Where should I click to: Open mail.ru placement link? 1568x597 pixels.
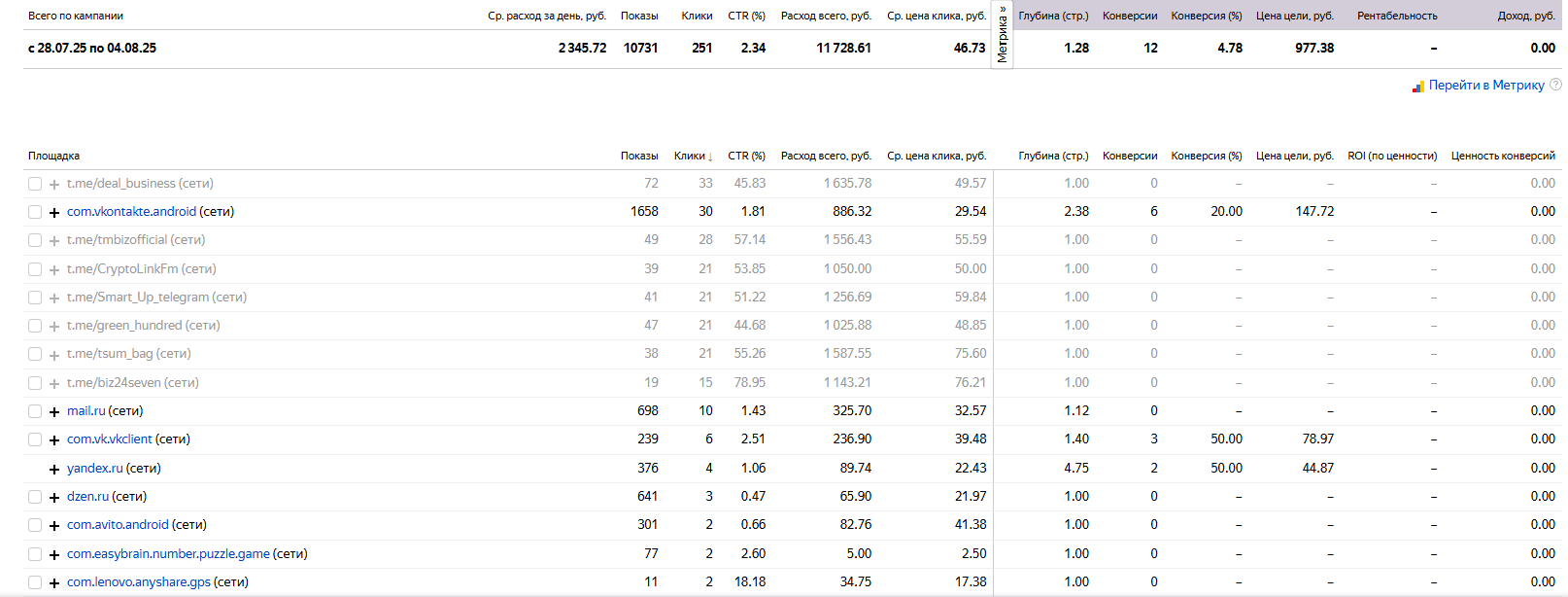(x=85, y=410)
